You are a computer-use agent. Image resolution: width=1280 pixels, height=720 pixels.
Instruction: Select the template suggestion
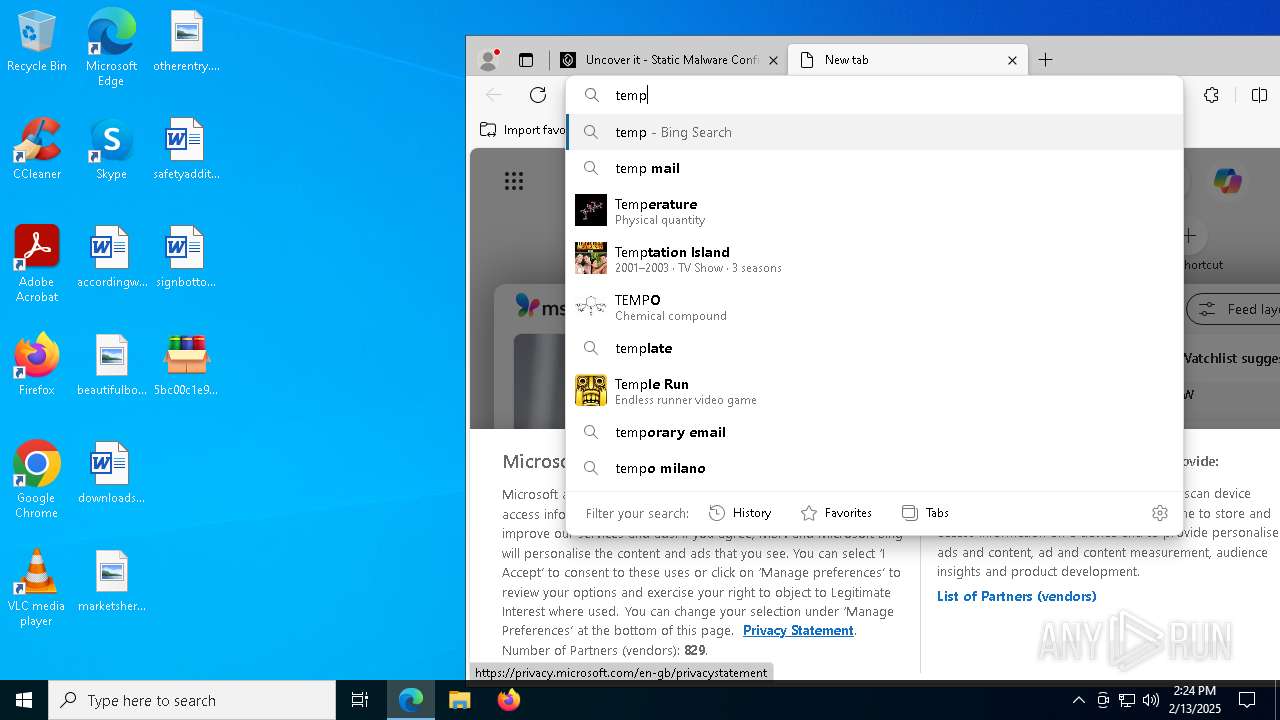874,348
